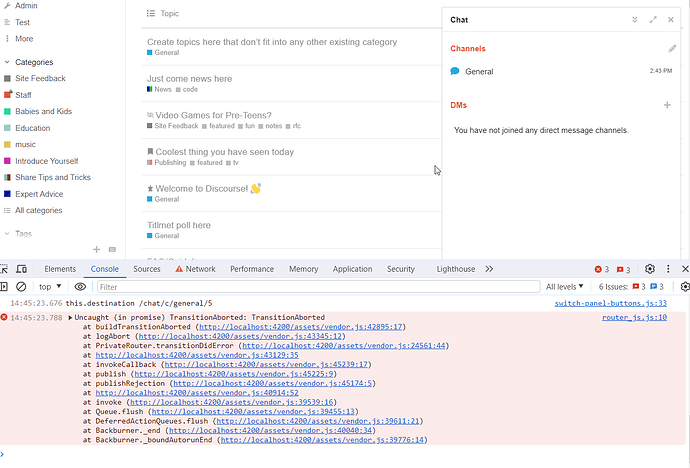Open the Share Tips and Tricks category
This screenshot has width=690, height=468.
[x=53, y=177]
